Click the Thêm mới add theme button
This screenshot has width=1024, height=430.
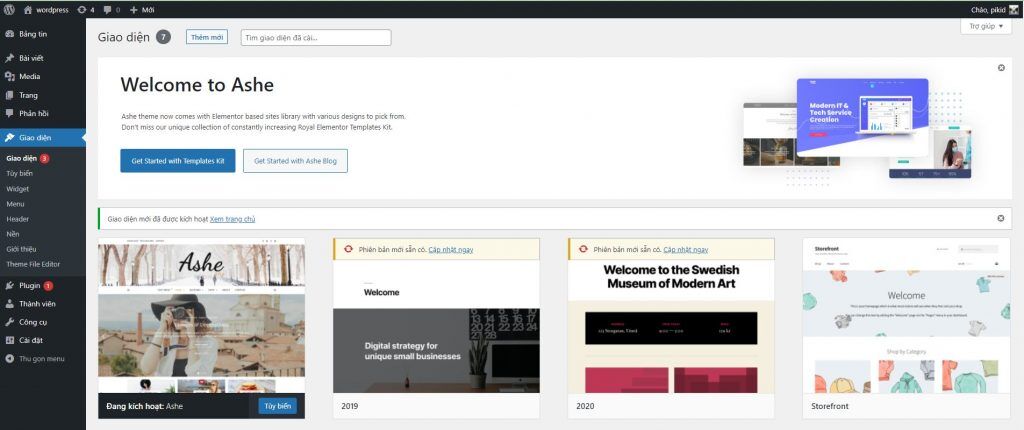(207, 37)
